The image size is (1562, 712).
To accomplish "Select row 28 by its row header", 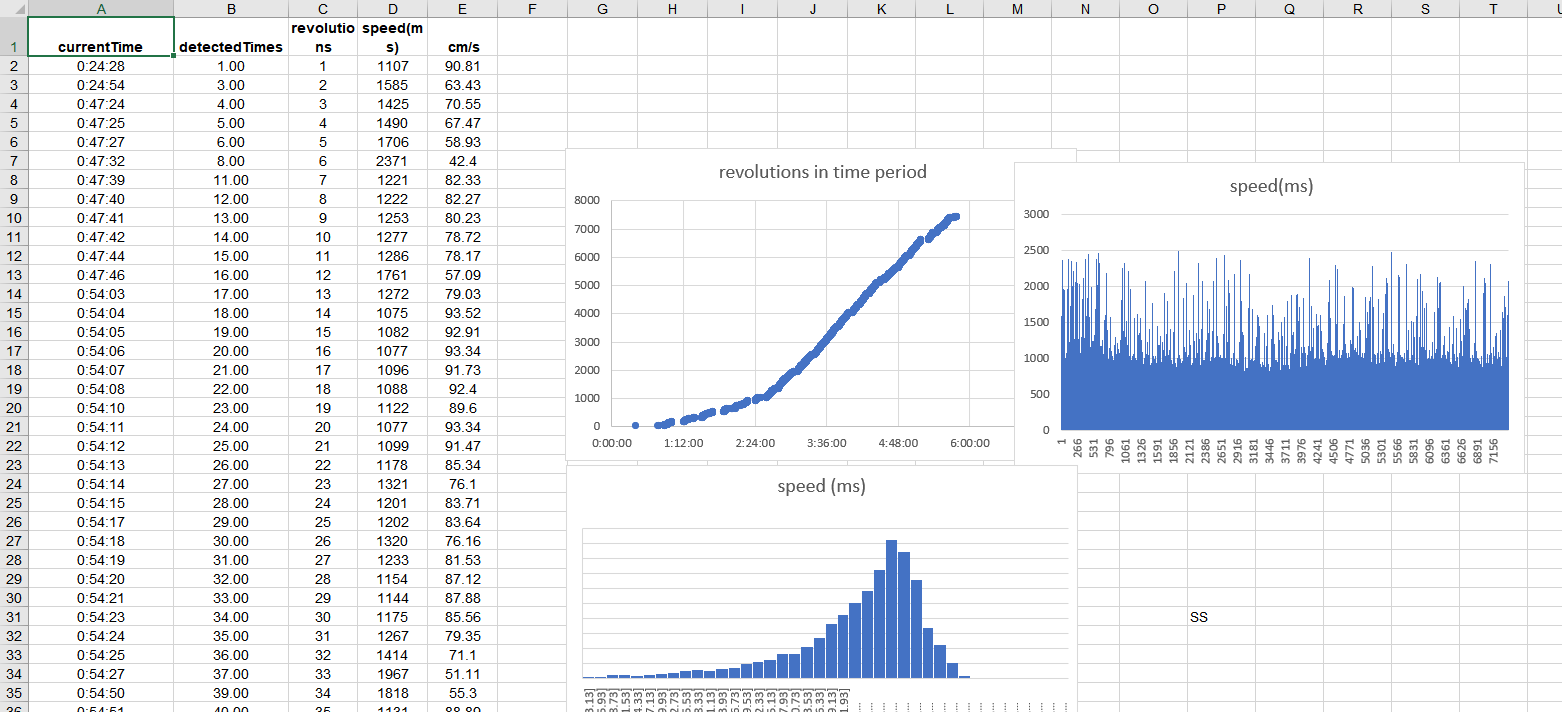I will (x=13, y=560).
